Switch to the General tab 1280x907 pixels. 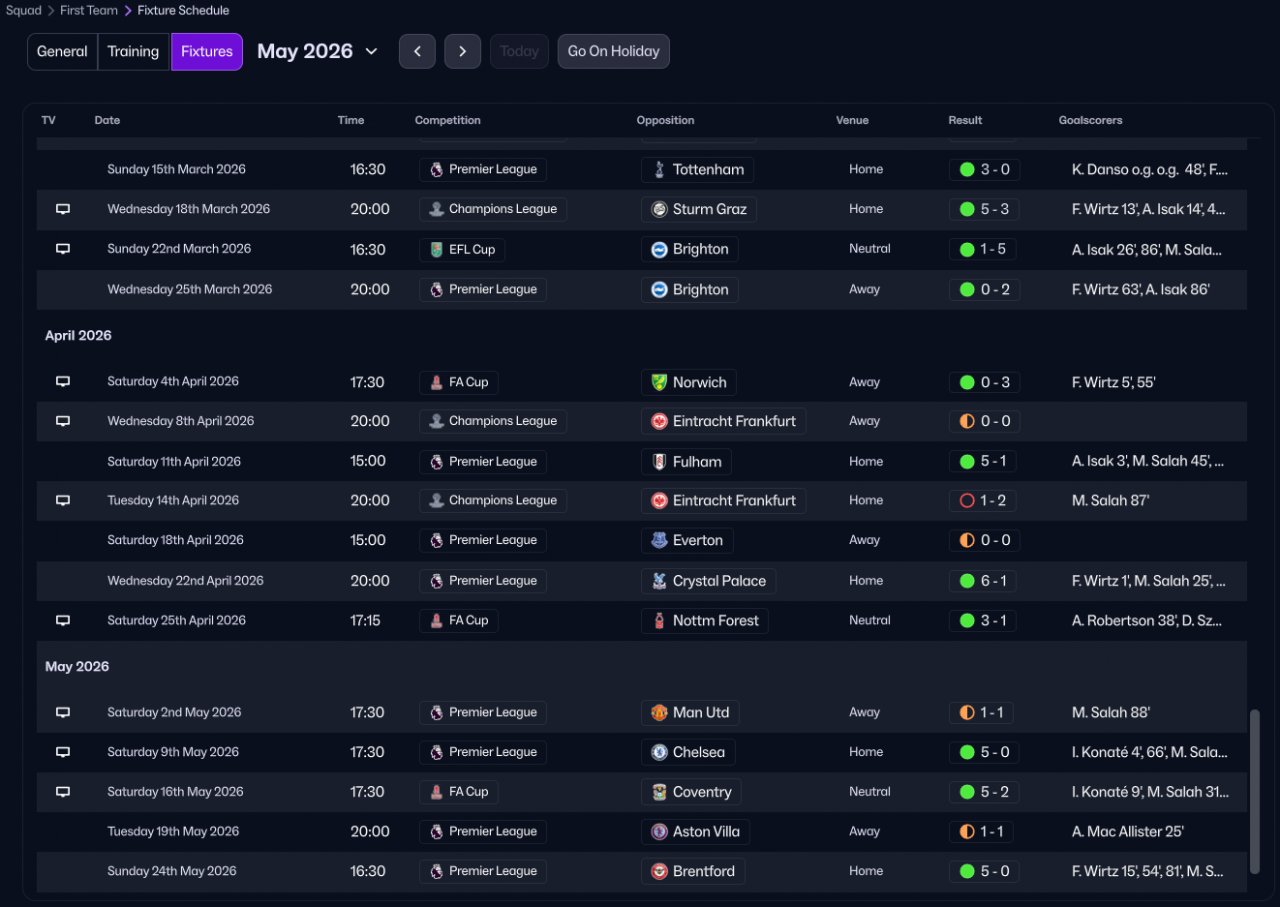[62, 52]
